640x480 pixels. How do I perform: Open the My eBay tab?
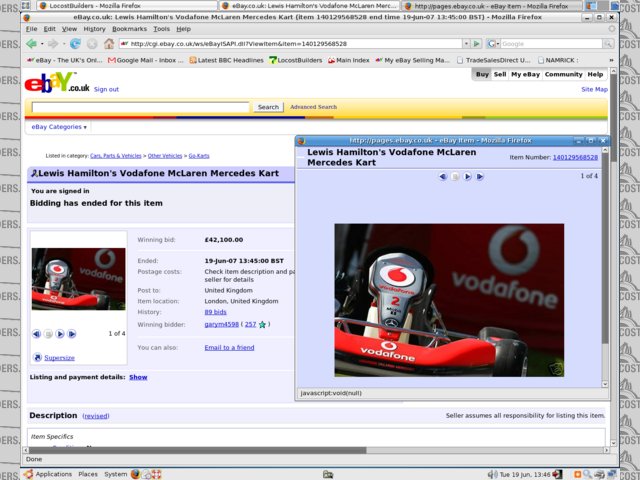pyautogui.click(x=525, y=74)
